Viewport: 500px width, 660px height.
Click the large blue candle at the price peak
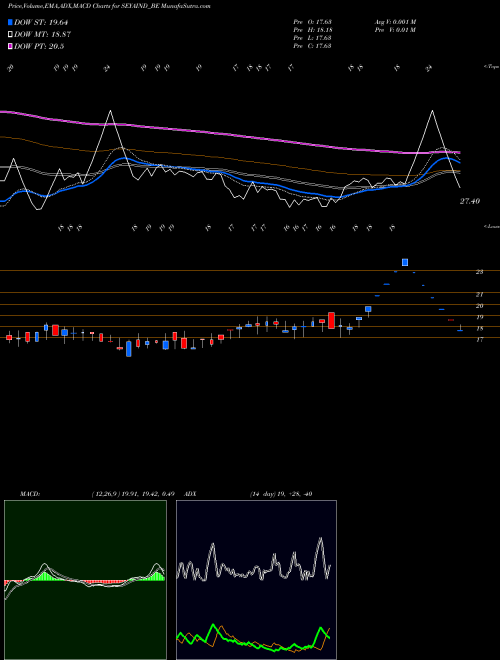pos(405,262)
